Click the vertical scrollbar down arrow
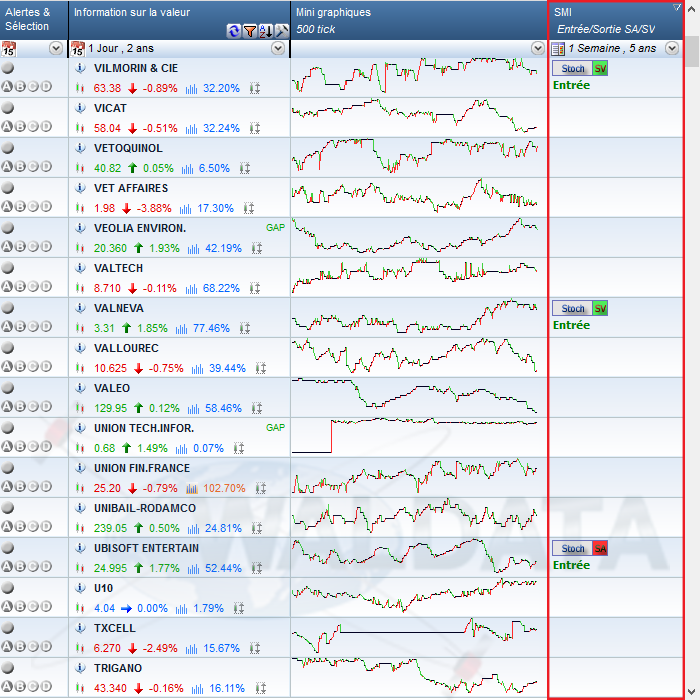The width and height of the screenshot is (700, 700). point(692,691)
